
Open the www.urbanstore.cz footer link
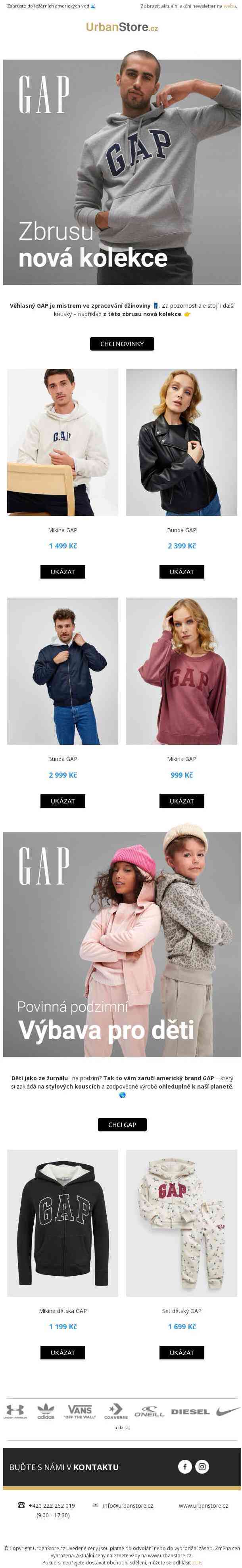point(203,1505)
